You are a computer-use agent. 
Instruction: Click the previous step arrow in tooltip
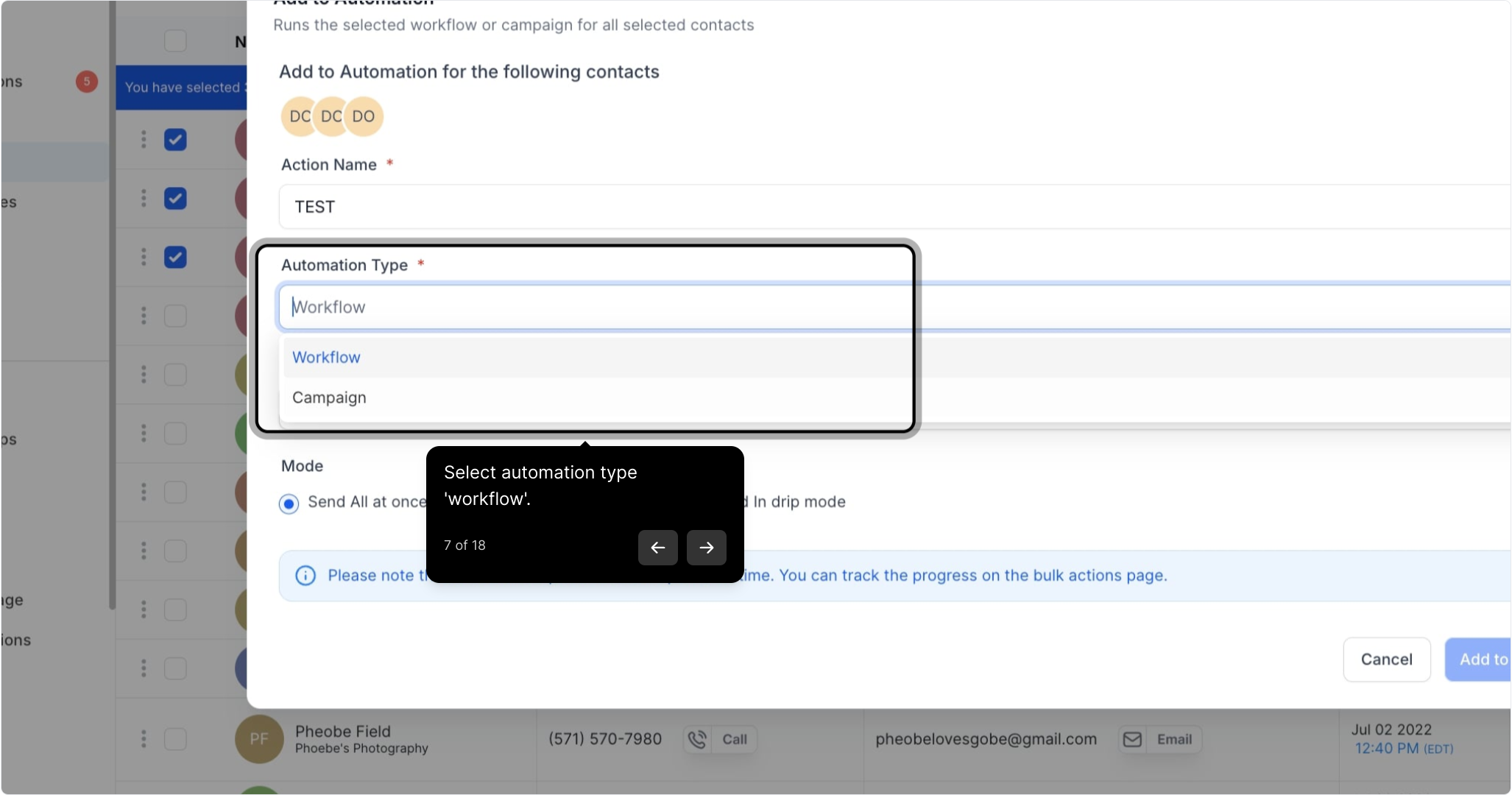pos(657,548)
